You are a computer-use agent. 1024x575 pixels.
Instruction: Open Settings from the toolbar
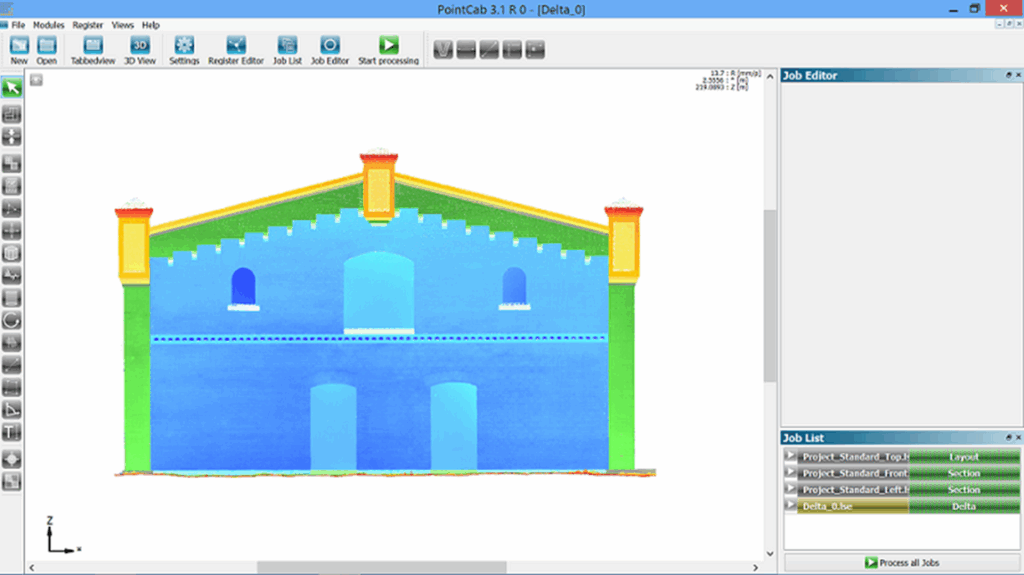(184, 46)
